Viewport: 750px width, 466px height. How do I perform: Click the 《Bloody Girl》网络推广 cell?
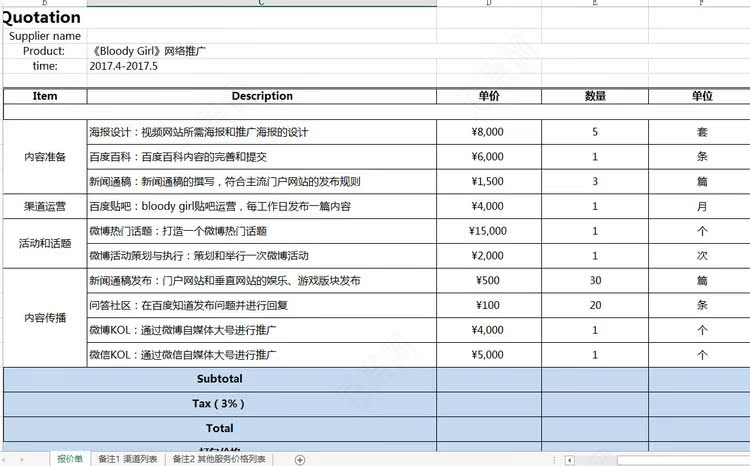pyautogui.click(x=262, y=51)
